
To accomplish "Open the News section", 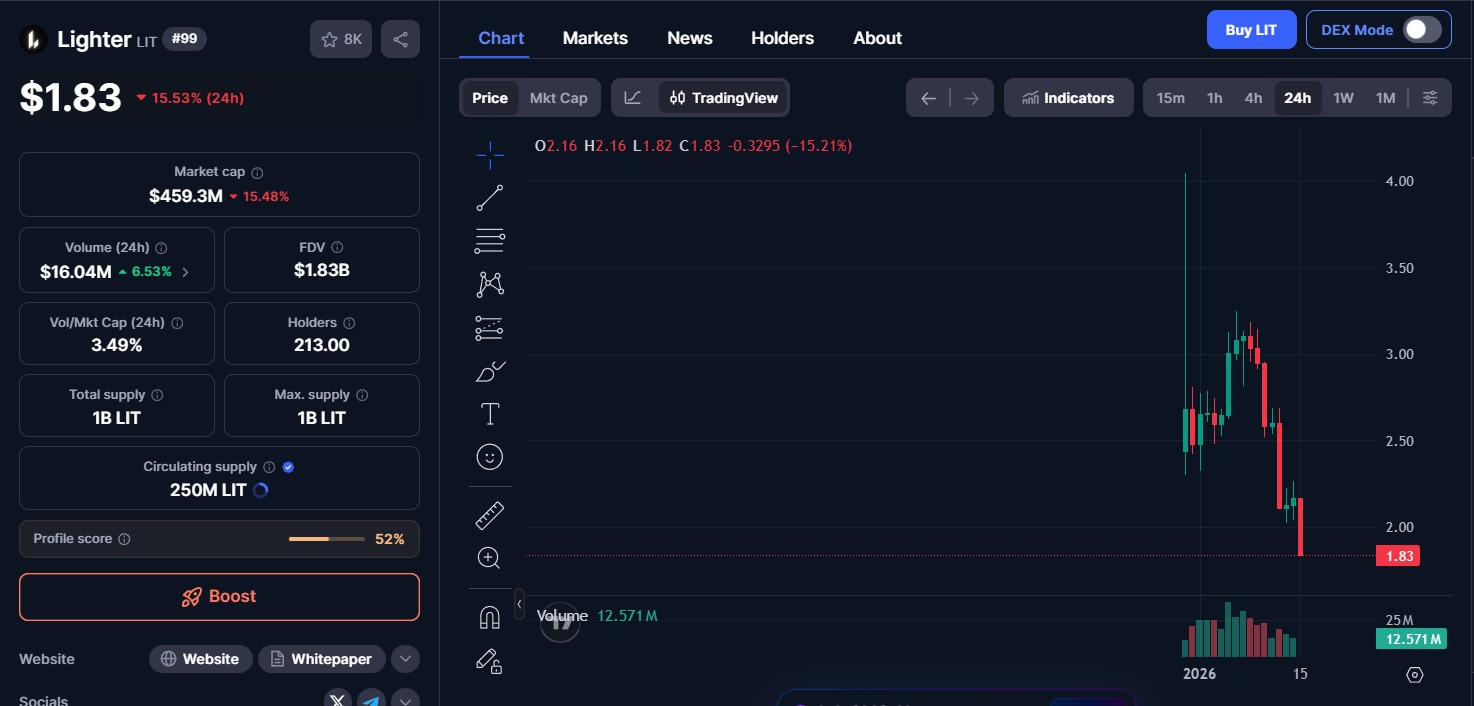I will (x=689, y=38).
